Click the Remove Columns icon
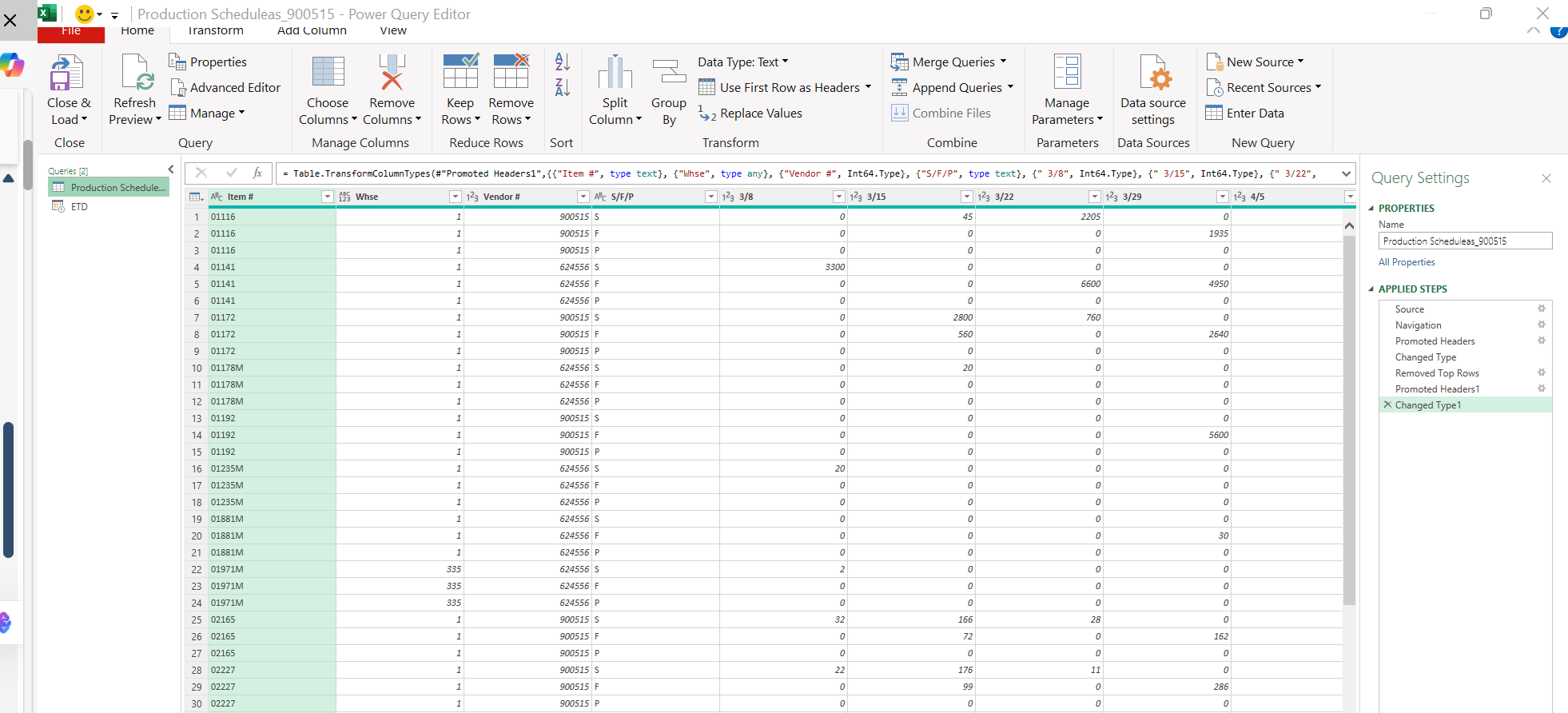Image resolution: width=1568 pixels, height=713 pixels. tap(392, 74)
